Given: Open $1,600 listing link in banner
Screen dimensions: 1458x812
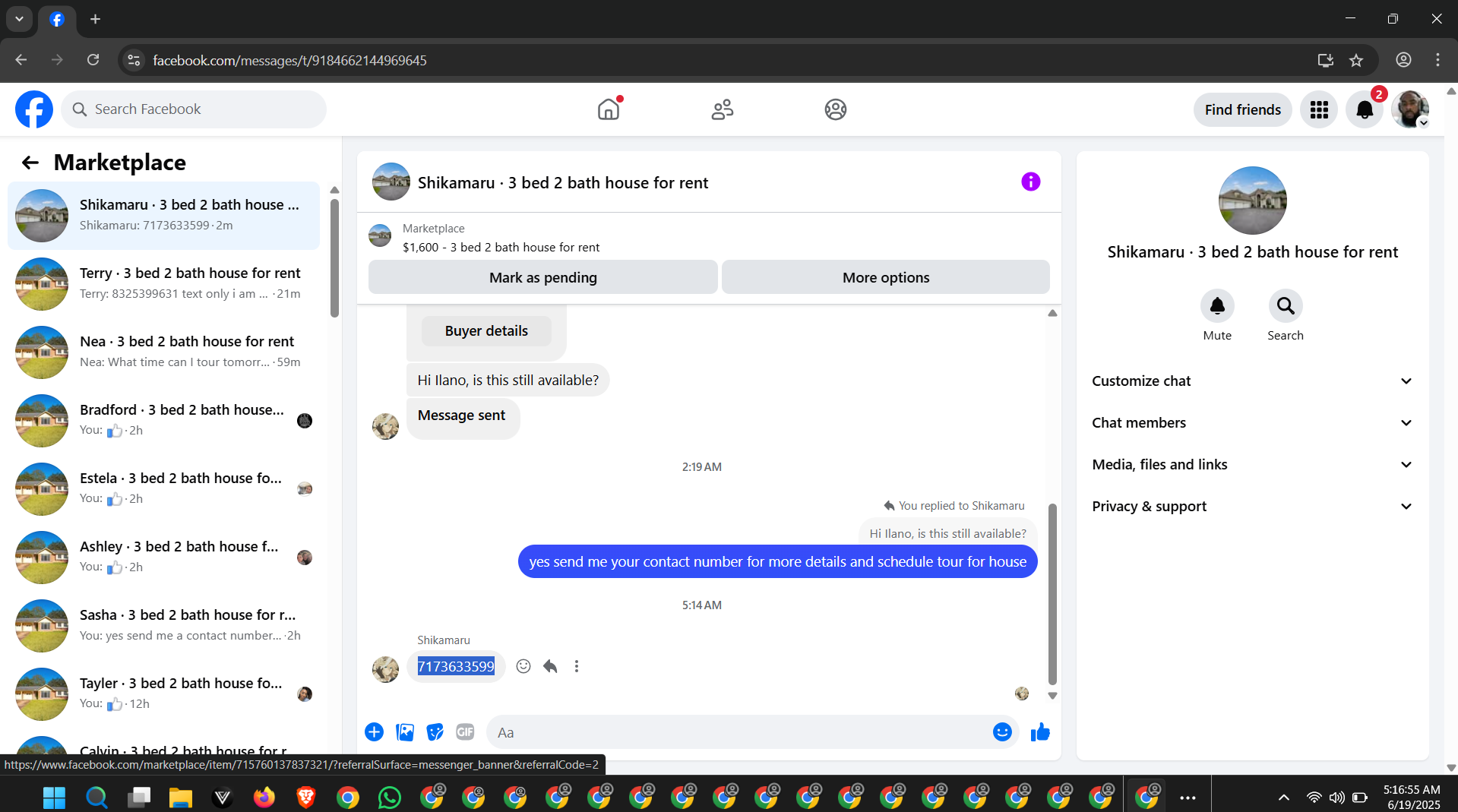Looking at the screenshot, I should coord(501,248).
